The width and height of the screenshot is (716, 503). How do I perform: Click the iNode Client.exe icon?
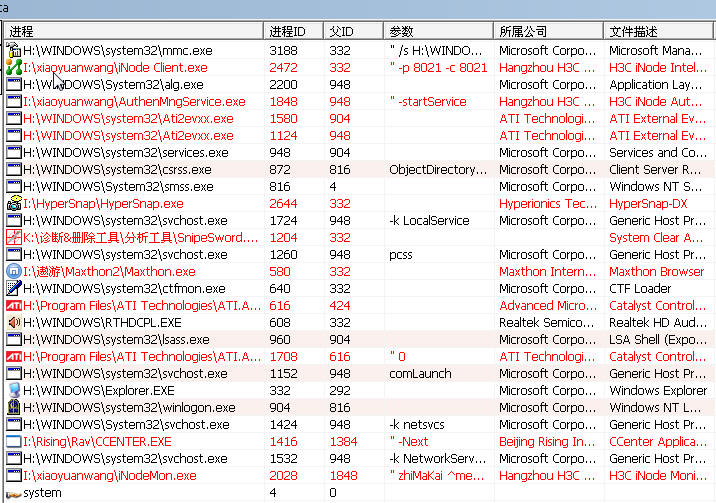[x=14, y=68]
